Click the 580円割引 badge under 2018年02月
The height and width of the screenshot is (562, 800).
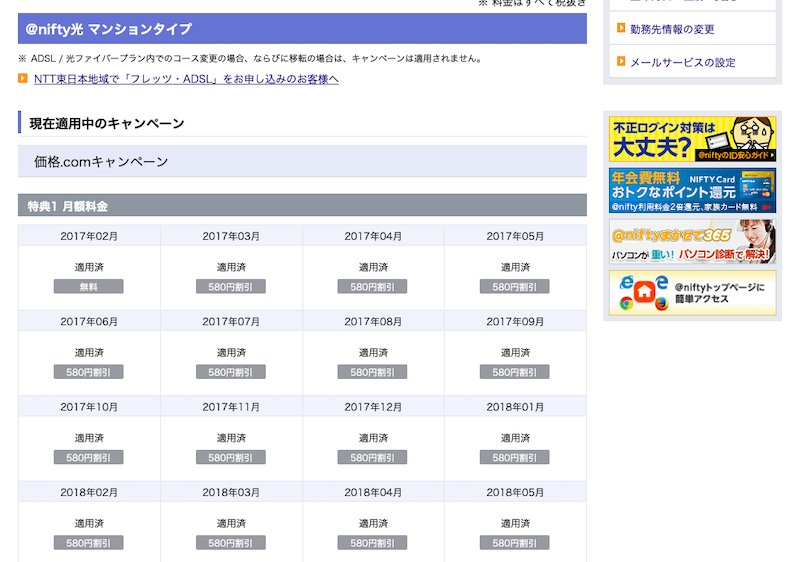coord(88,543)
